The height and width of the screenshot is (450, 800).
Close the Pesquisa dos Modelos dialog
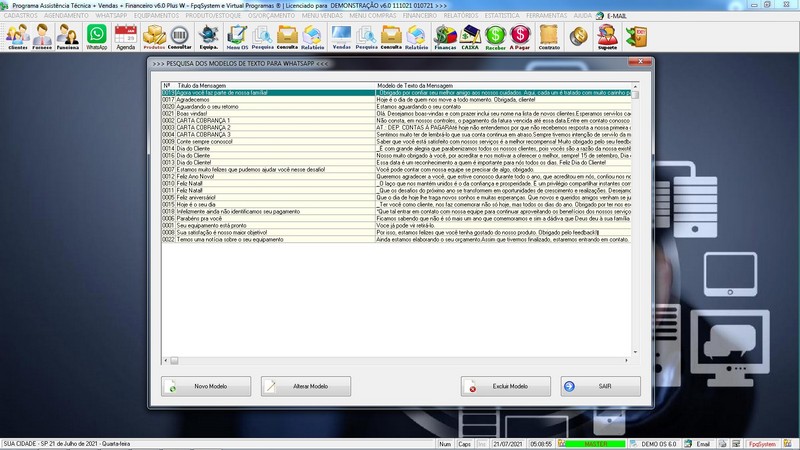click(x=640, y=62)
